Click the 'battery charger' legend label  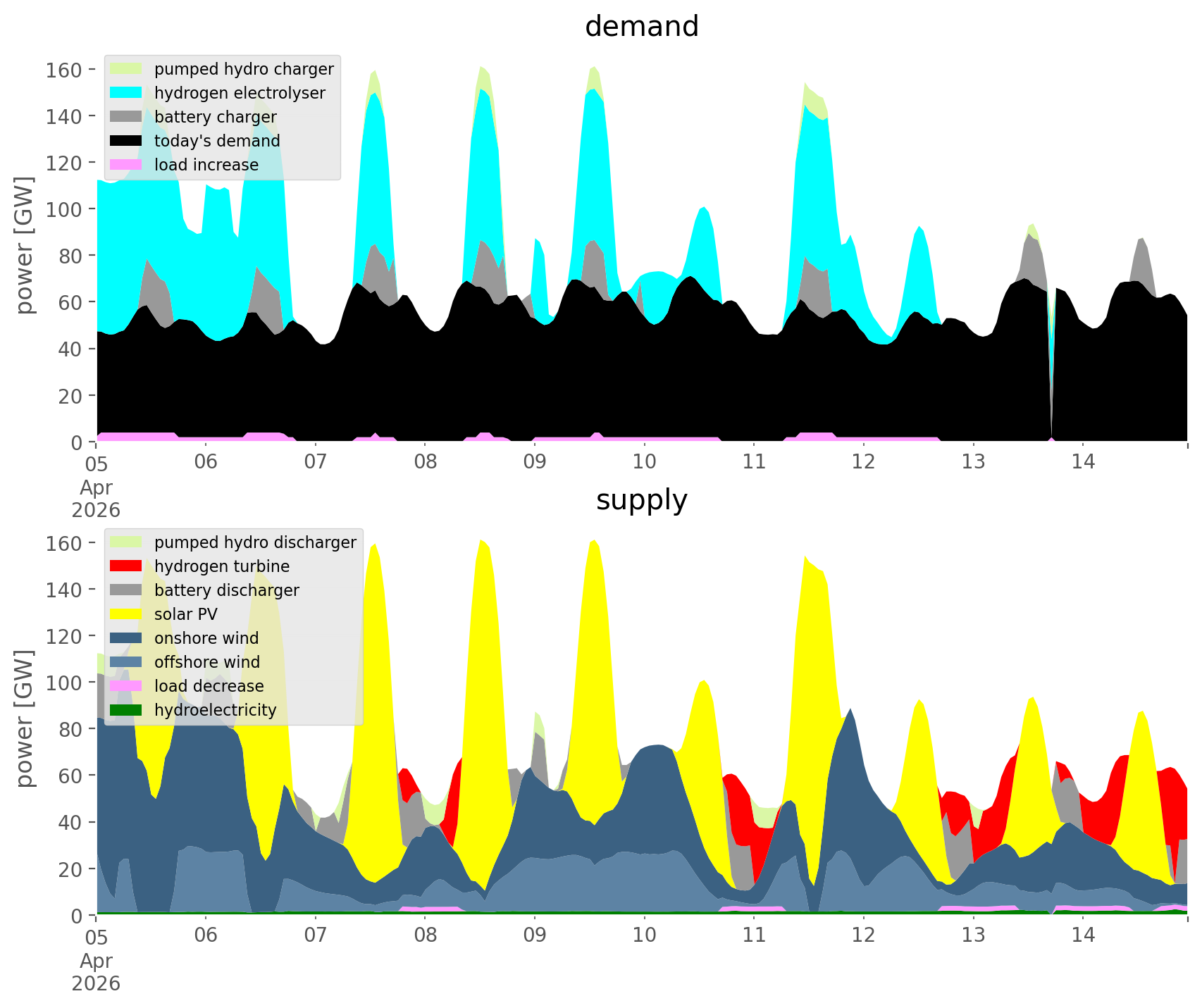point(215,117)
